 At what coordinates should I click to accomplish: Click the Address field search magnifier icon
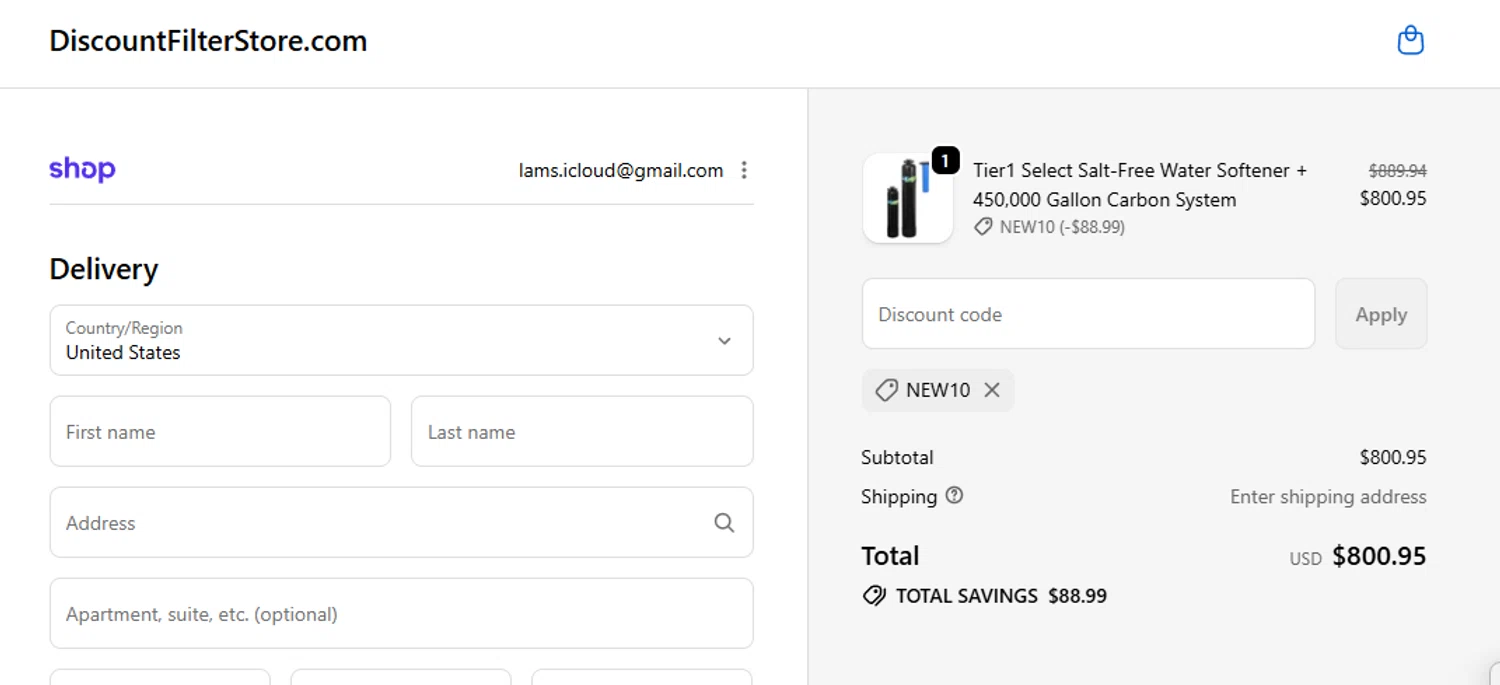pyautogui.click(x=724, y=523)
